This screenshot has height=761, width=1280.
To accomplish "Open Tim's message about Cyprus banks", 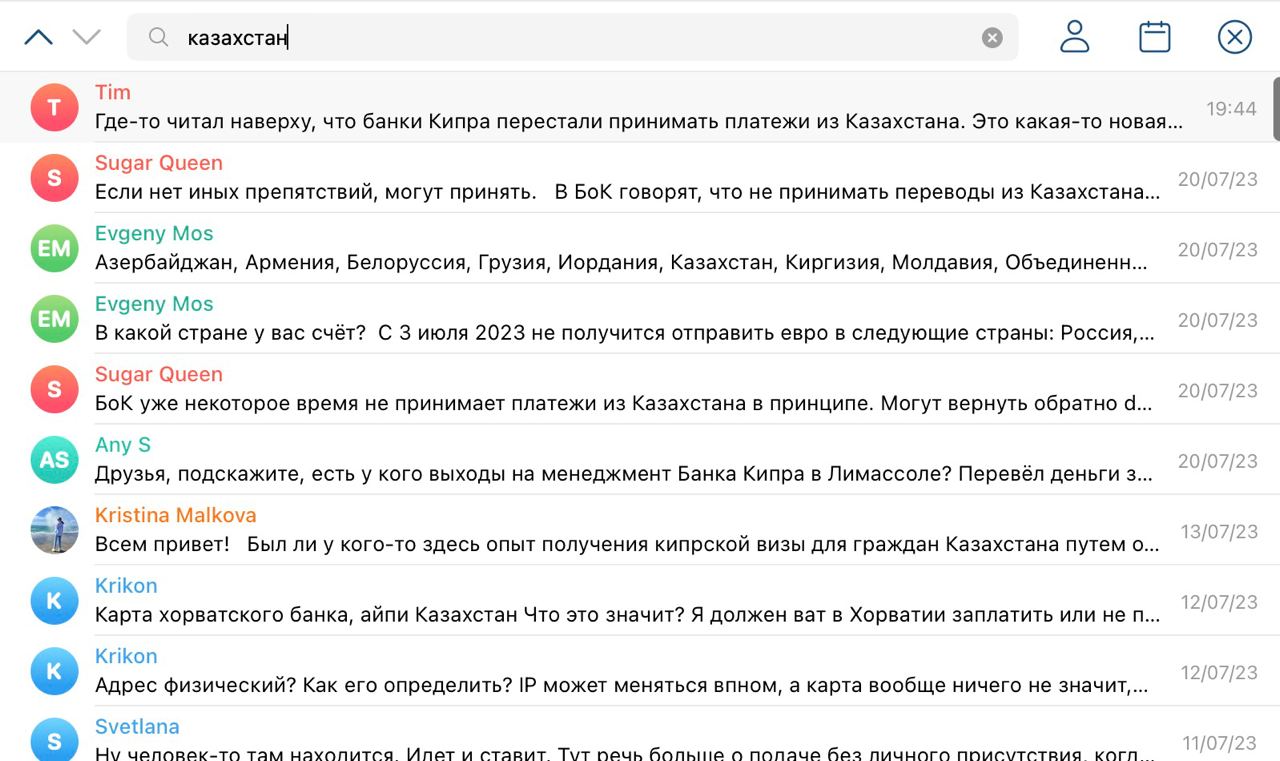I will 638,122.
